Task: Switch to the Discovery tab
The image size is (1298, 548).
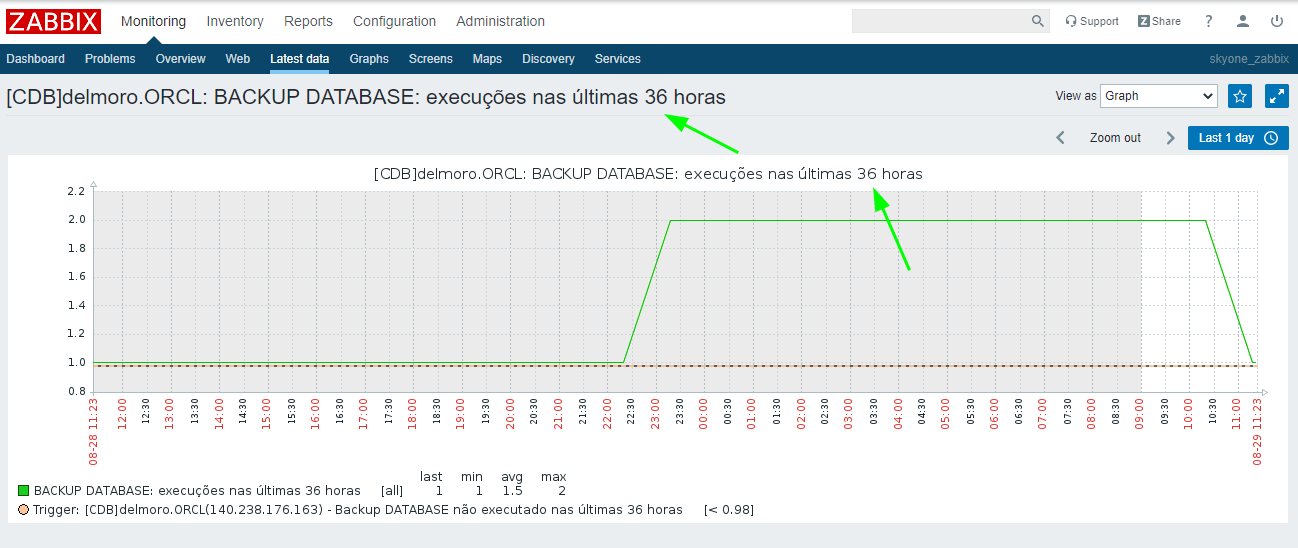Action: [548, 59]
